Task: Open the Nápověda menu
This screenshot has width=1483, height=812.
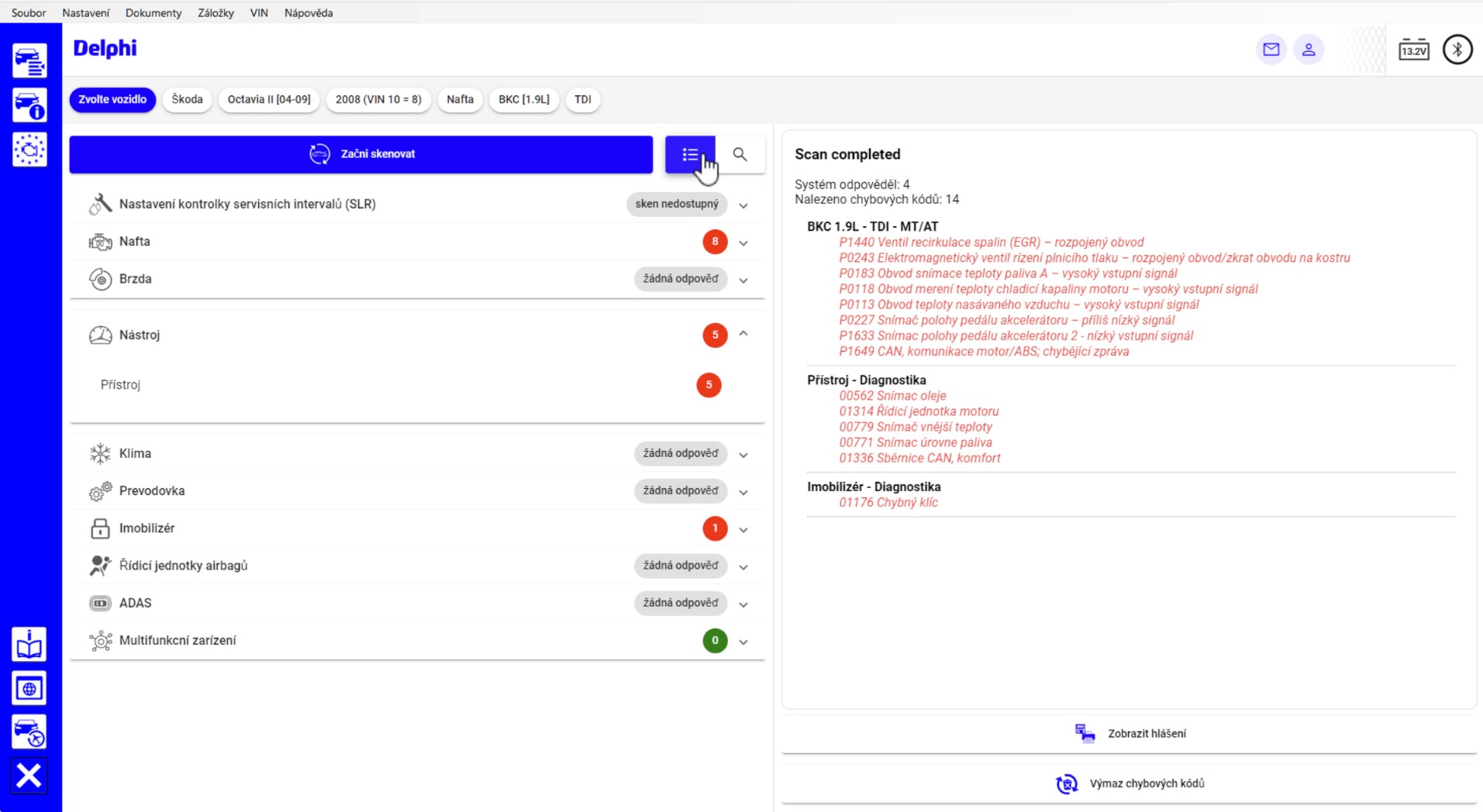Action: click(309, 12)
